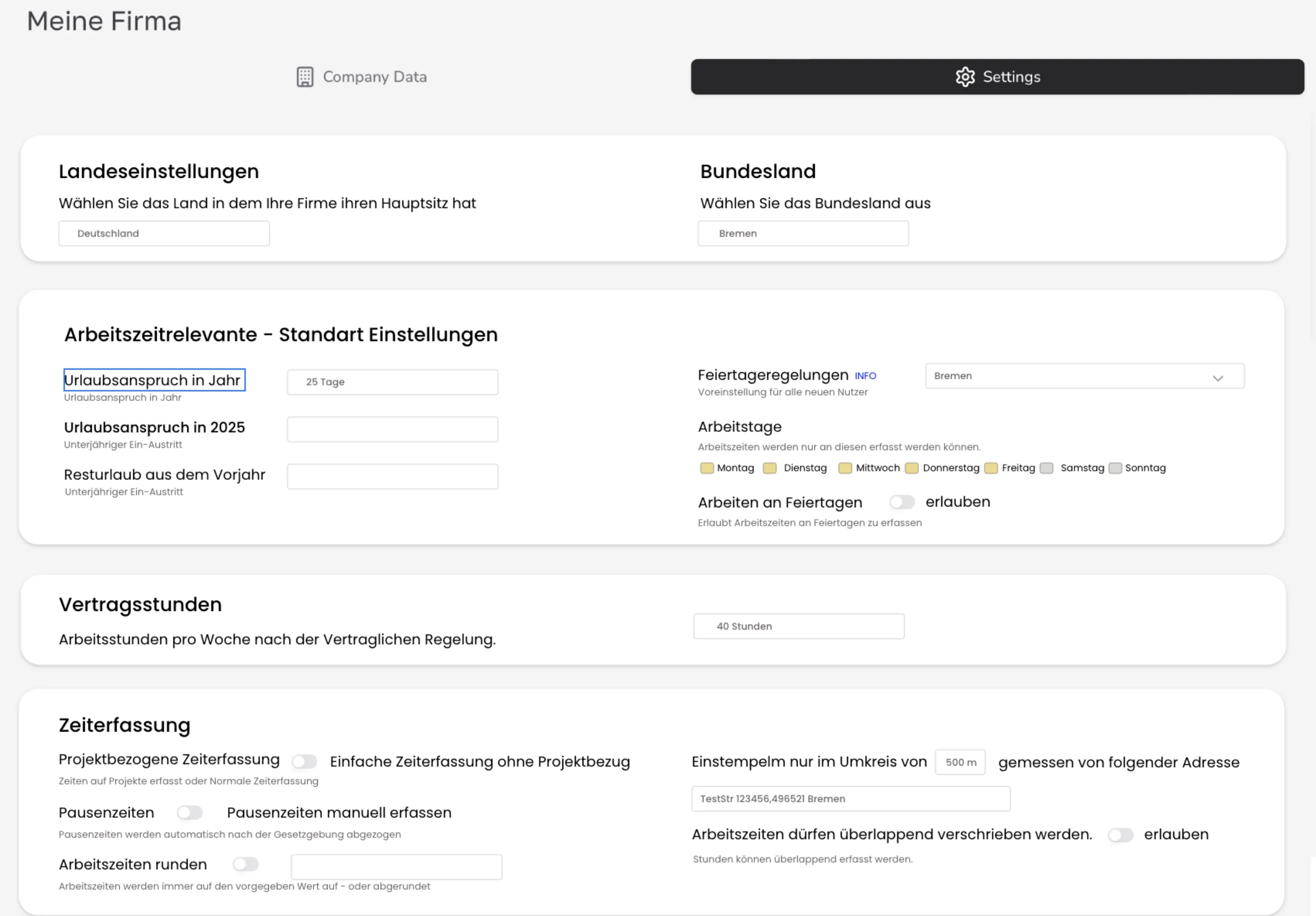The height and width of the screenshot is (916, 1316).
Task: Enable working on holidays toggle
Action: coord(902,502)
